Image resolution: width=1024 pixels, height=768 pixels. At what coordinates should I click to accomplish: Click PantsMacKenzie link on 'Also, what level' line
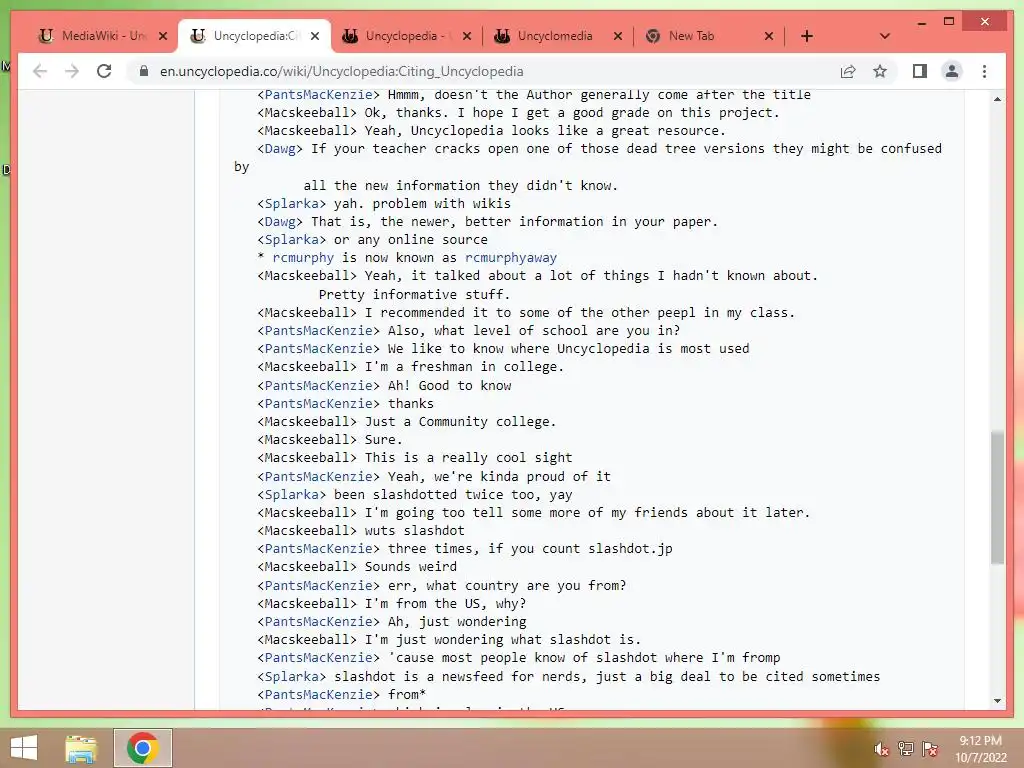tap(318, 330)
